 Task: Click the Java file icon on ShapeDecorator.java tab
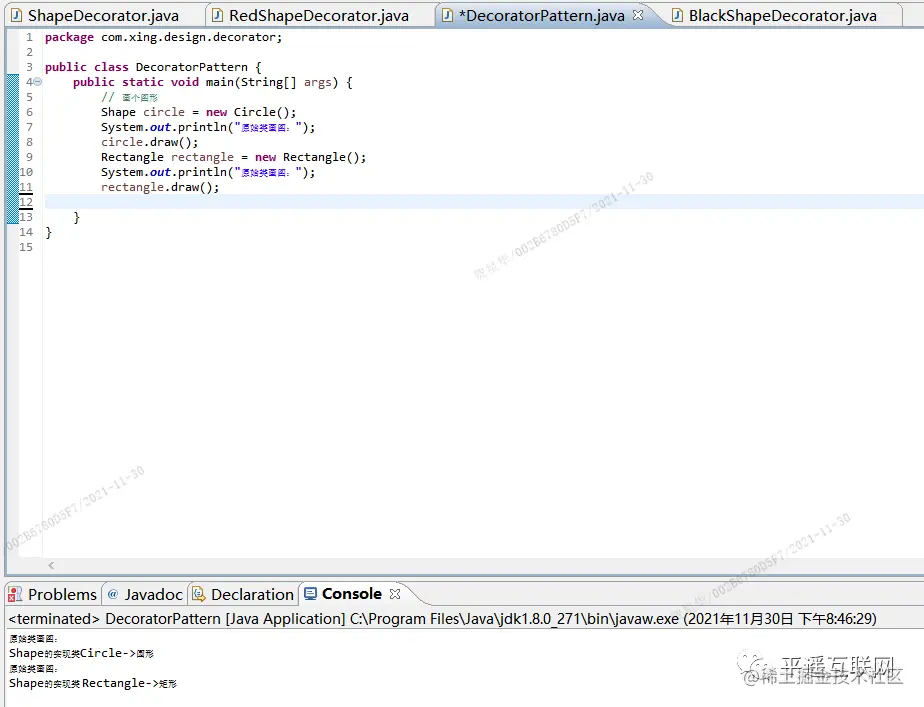[x=16, y=15]
